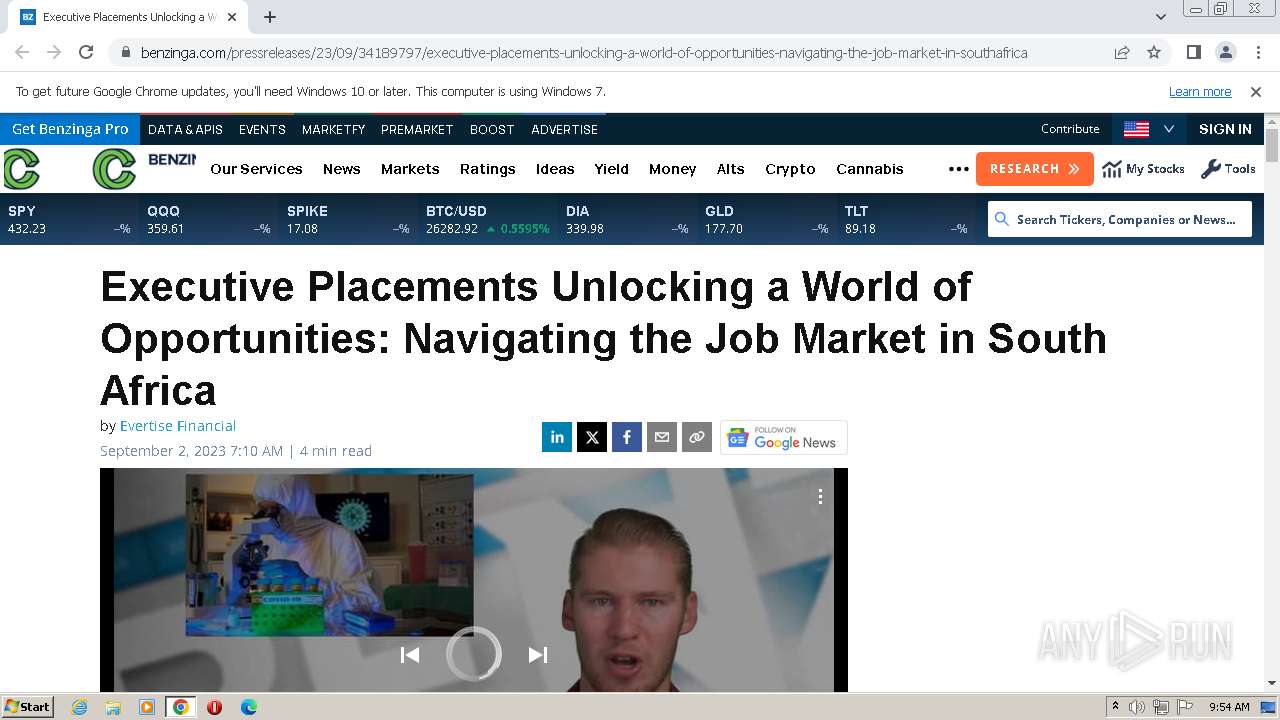Click the Benzinga logo
The height and width of the screenshot is (720, 1280).
click(144, 168)
